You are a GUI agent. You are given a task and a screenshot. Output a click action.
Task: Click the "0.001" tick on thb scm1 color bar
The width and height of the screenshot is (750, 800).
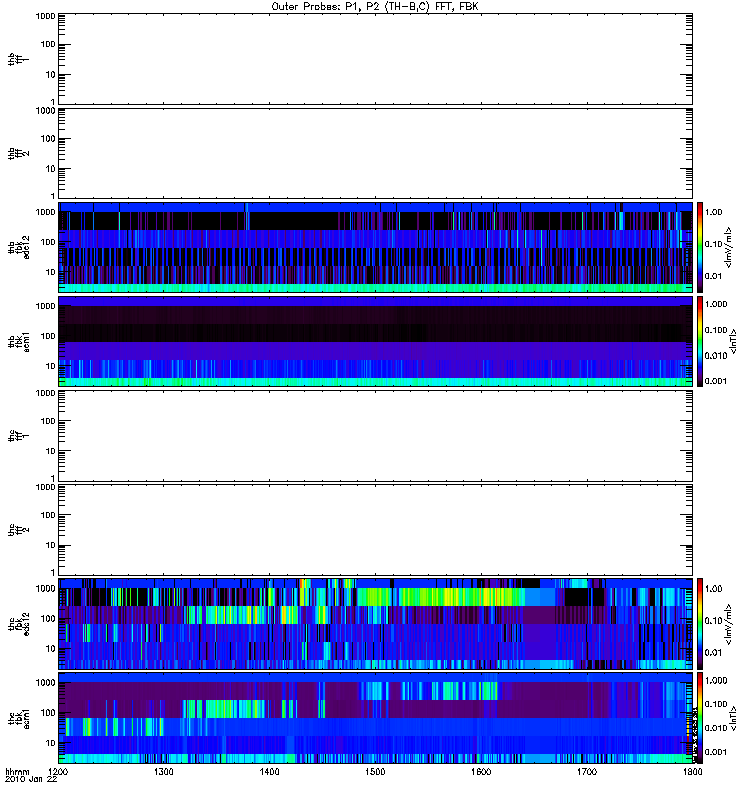pyautogui.click(x=716, y=381)
